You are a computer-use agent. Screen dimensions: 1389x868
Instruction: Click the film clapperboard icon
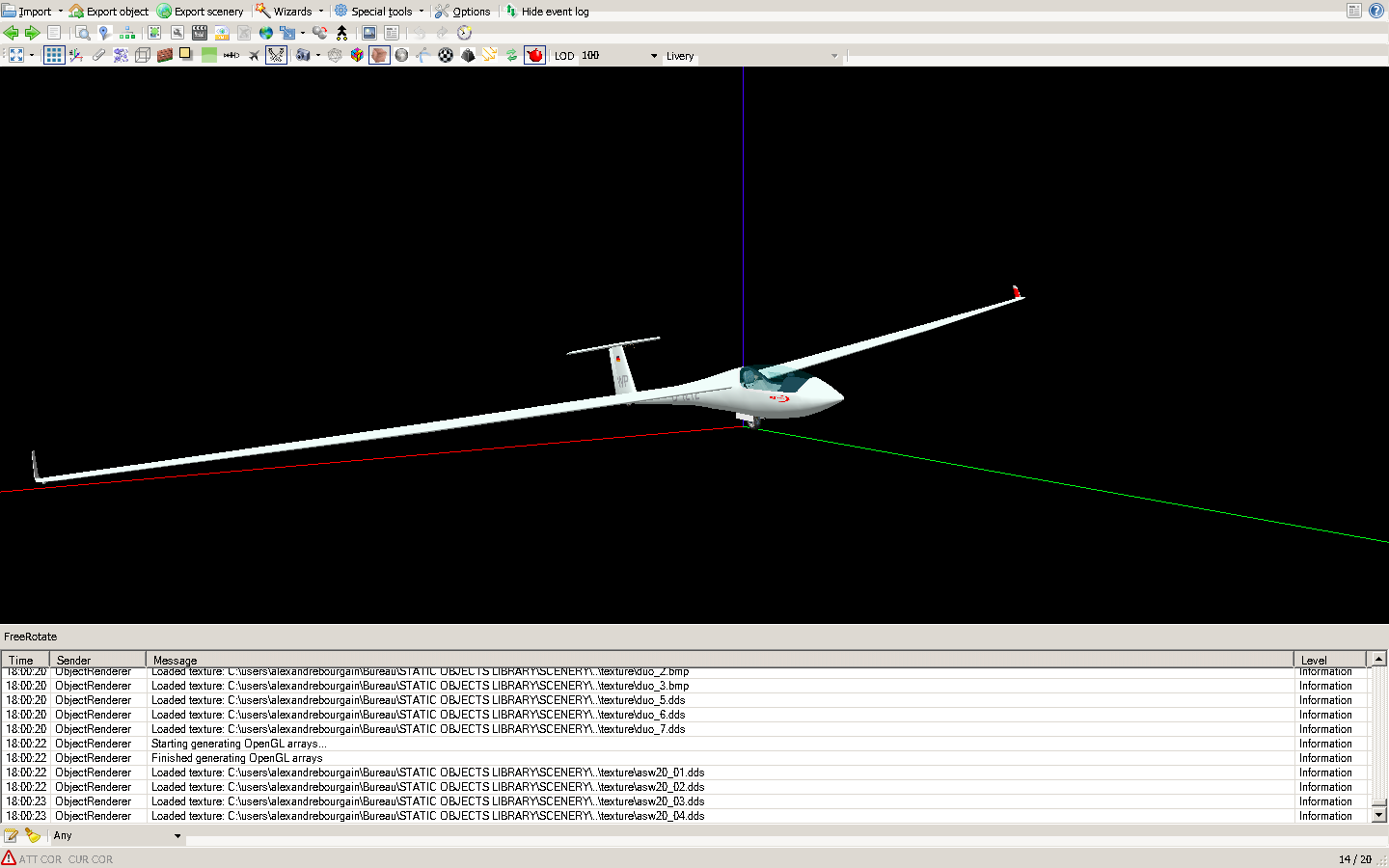(200, 33)
